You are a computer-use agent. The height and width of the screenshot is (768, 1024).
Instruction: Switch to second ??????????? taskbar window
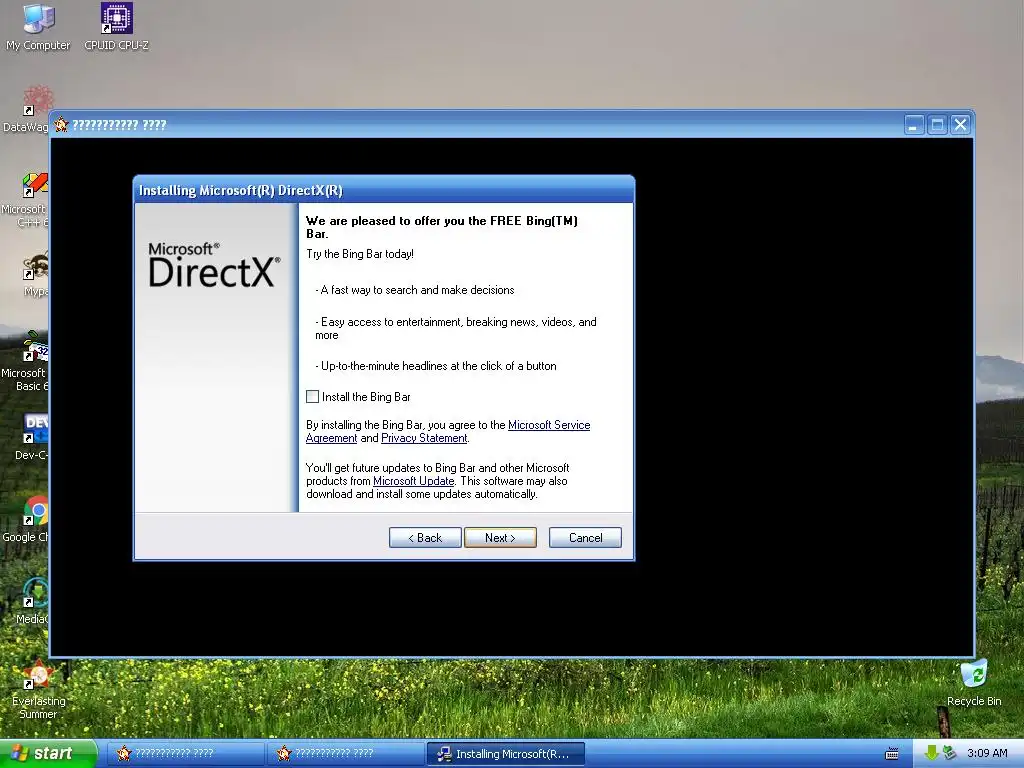click(344, 753)
